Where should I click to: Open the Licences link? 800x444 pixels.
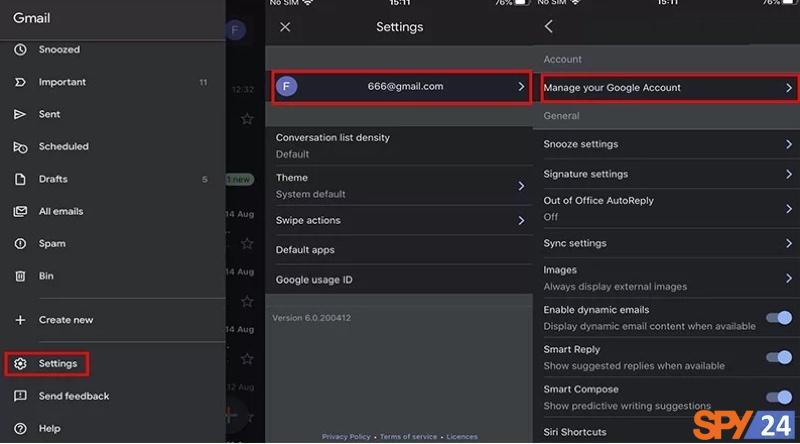click(x=462, y=437)
